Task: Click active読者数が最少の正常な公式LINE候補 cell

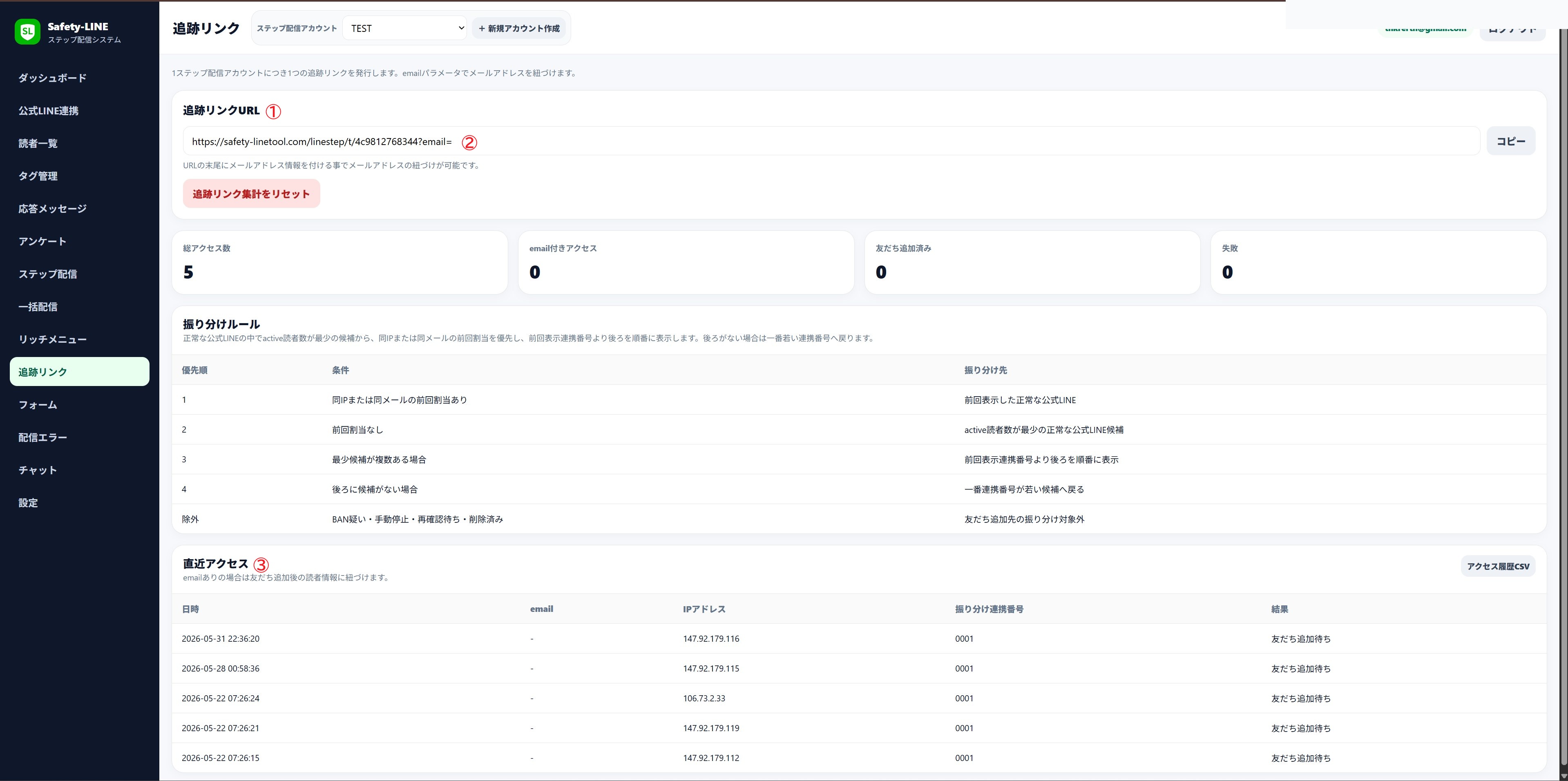Action: click(1044, 430)
